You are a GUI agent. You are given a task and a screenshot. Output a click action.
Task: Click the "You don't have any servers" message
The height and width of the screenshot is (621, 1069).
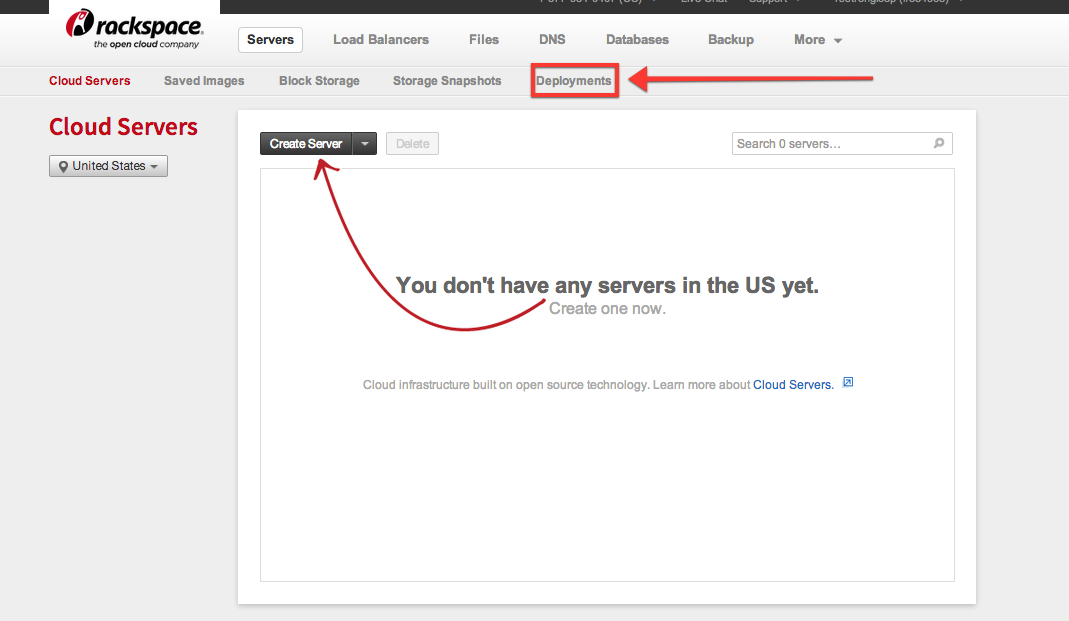[607, 285]
